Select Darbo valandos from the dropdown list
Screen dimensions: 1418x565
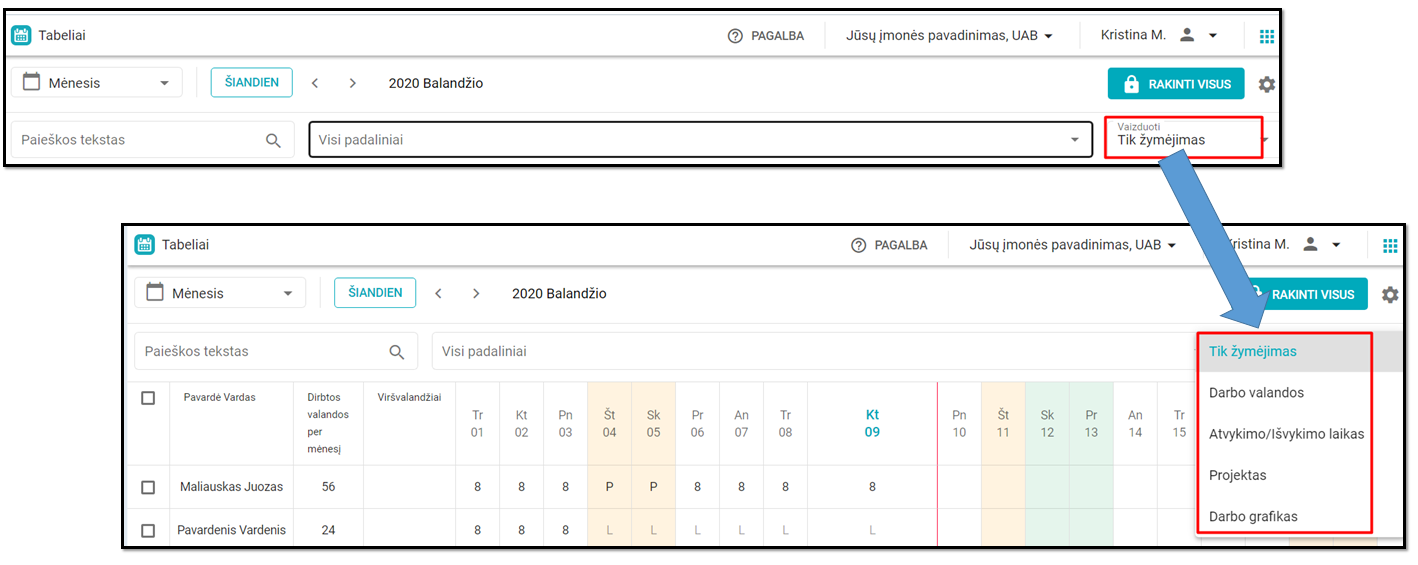click(1256, 393)
